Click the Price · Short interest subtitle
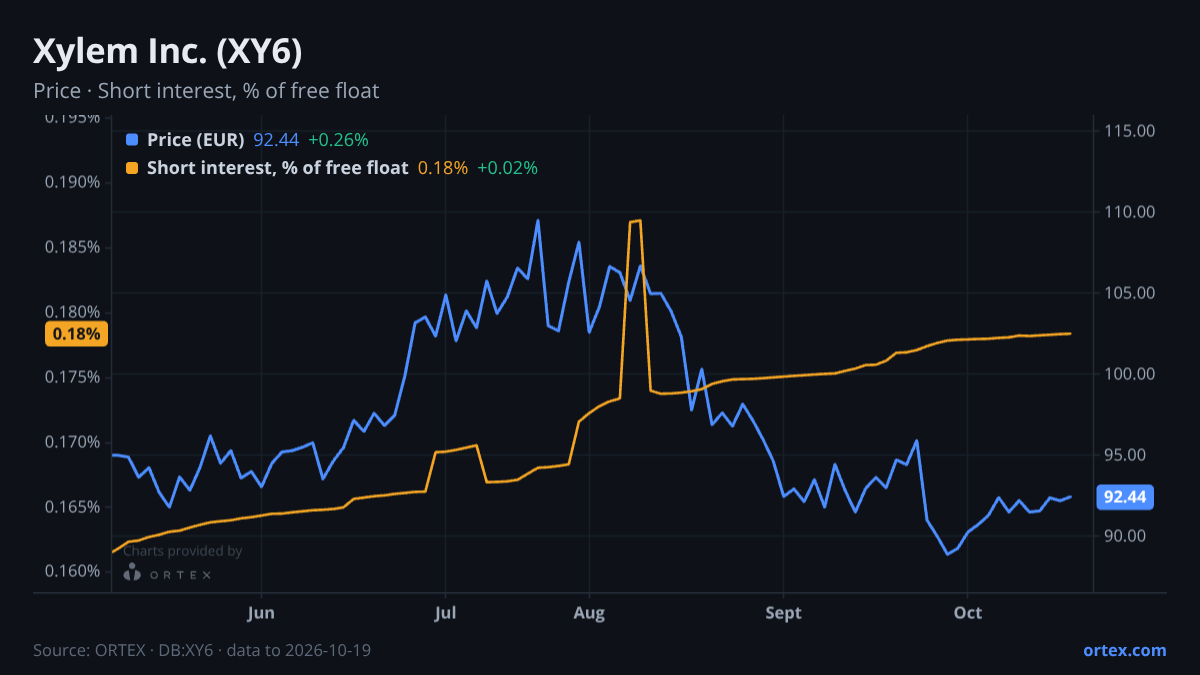This screenshot has width=1200, height=675. point(206,91)
